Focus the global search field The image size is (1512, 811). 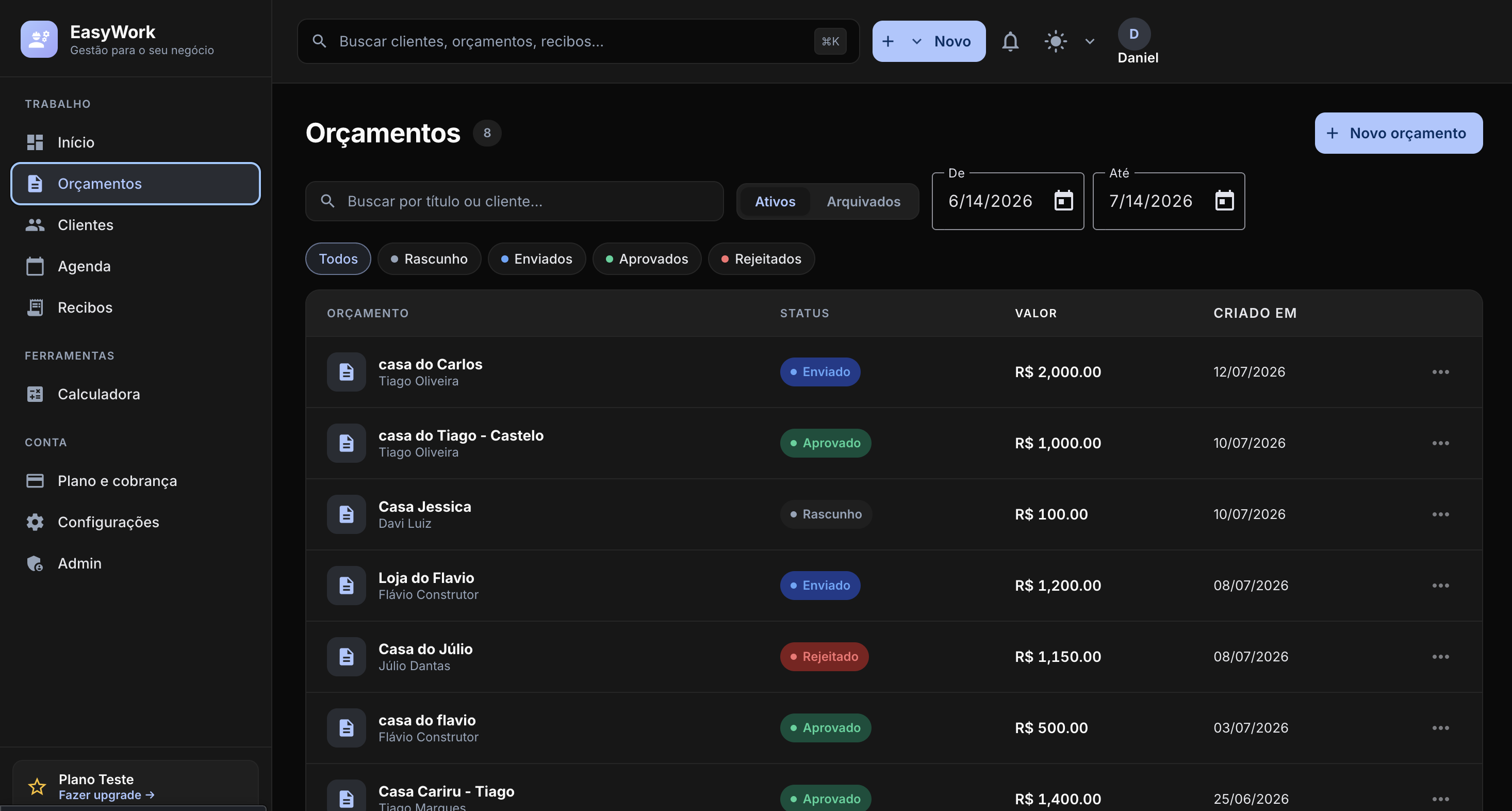578,41
